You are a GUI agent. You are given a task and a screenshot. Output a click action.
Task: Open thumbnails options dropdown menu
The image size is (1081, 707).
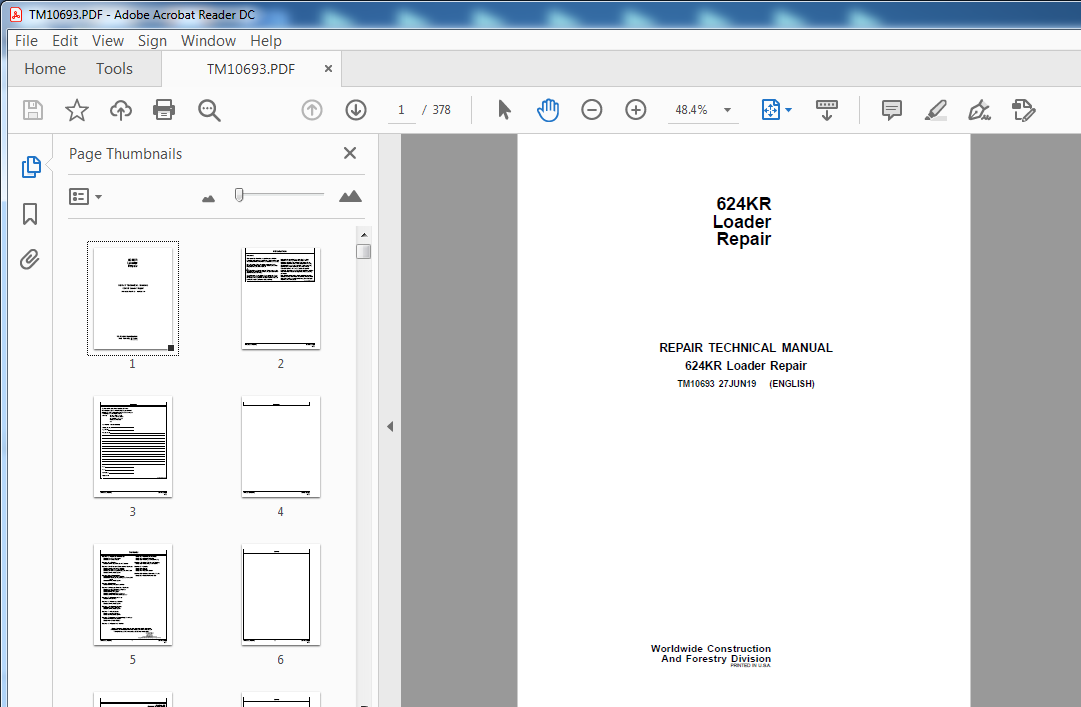(85, 197)
